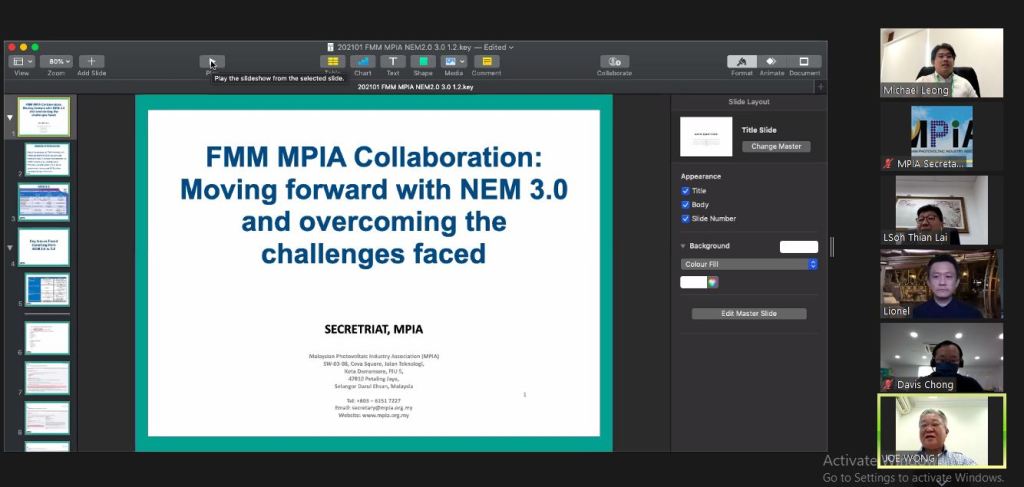Disable the Slide Number checkbox
1024x487 pixels.
[x=685, y=219]
